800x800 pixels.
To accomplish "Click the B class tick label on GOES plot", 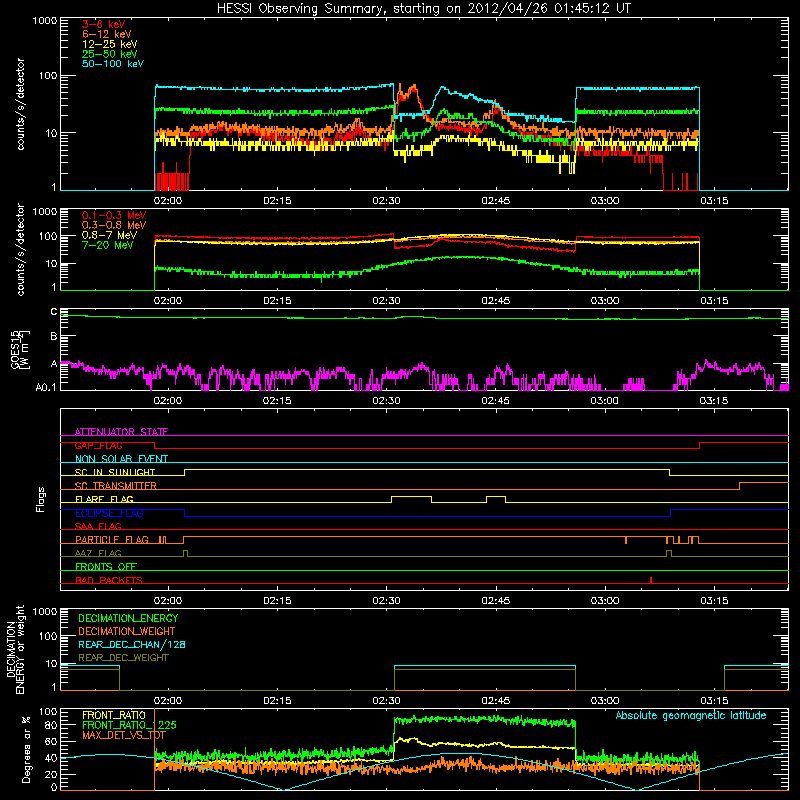I will click(x=54, y=337).
